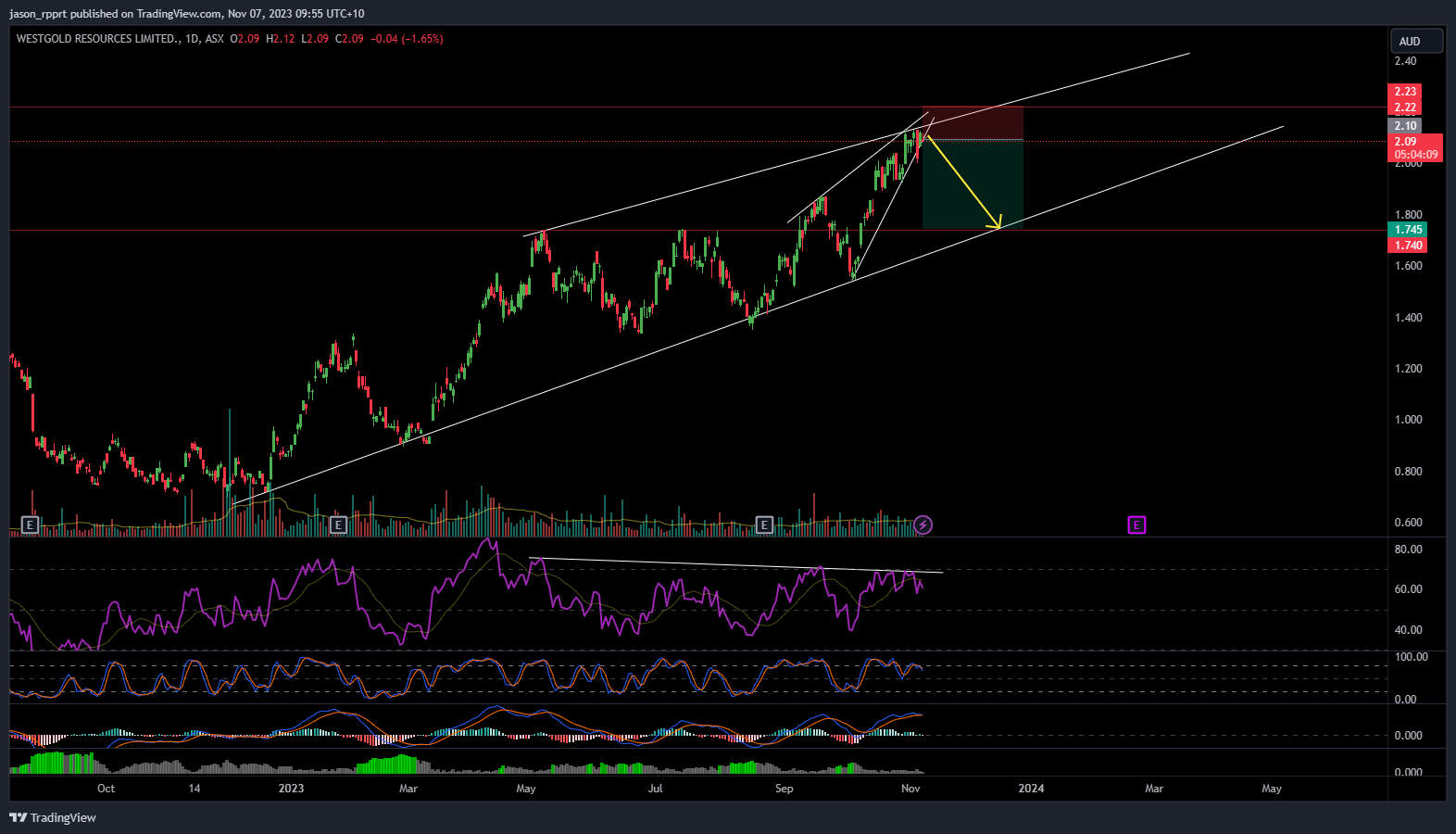This screenshot has height=834, width=1456.
Task: Click the 1.800 price axis value
Action: 1408,215
